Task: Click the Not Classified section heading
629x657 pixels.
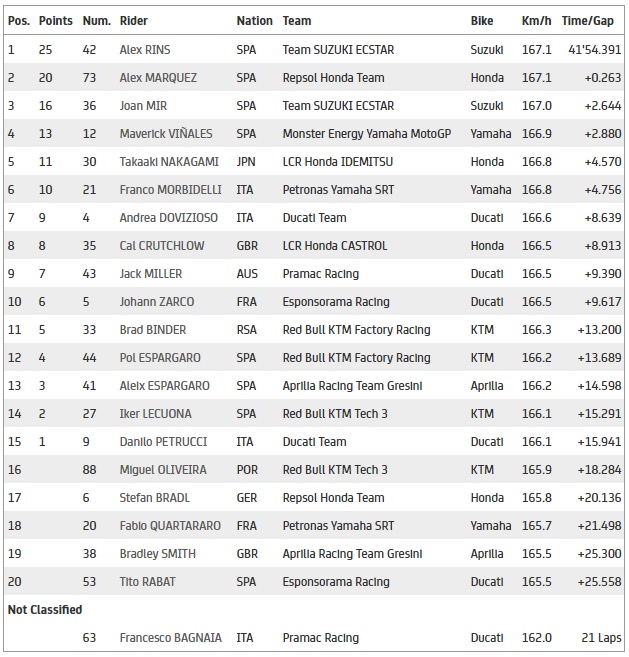Action: (x=45, y=609)
